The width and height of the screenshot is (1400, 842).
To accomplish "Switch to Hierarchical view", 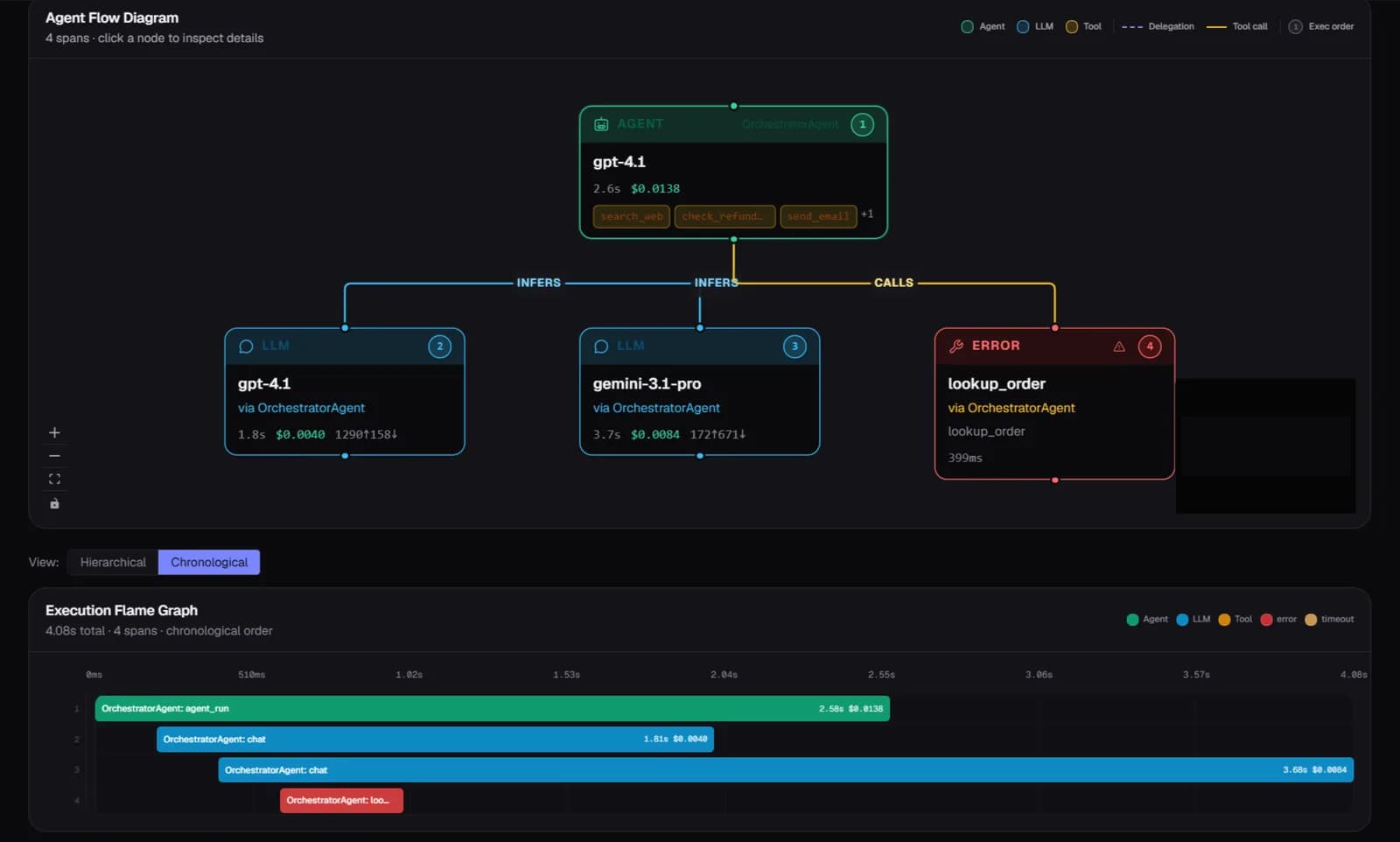I will click(x=113, y=562).
